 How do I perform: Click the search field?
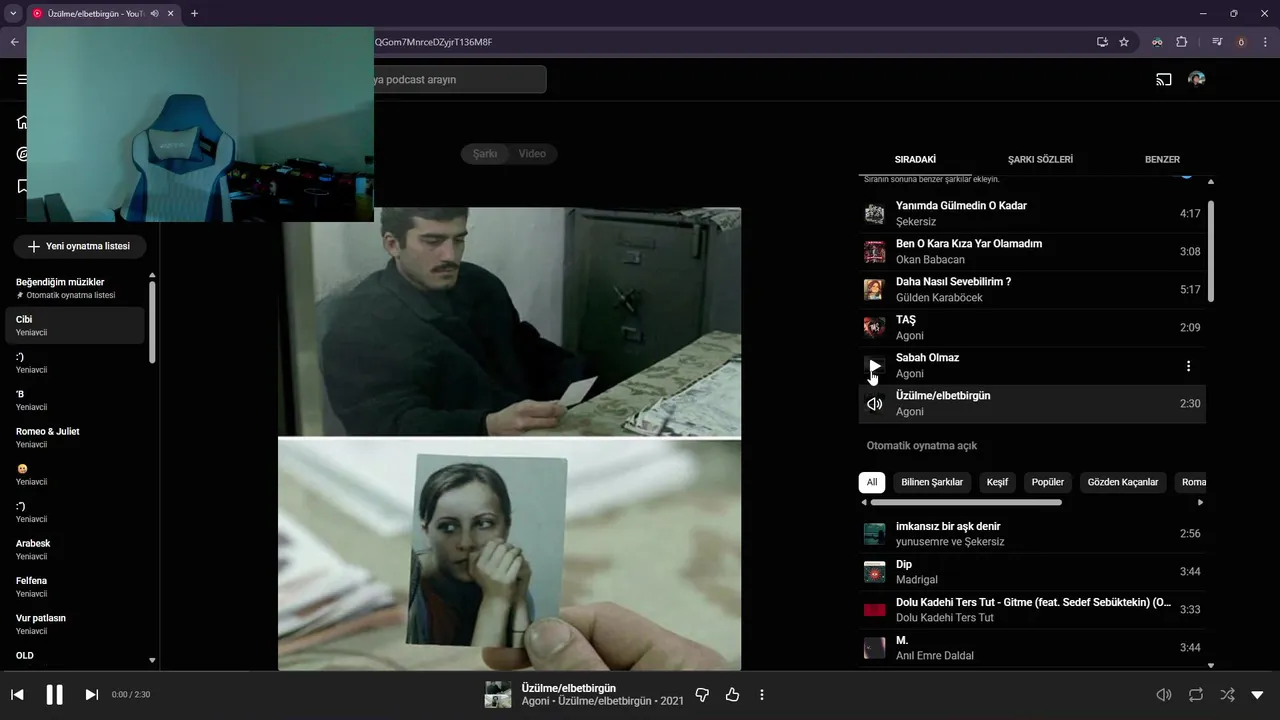(x=458, y=79)
